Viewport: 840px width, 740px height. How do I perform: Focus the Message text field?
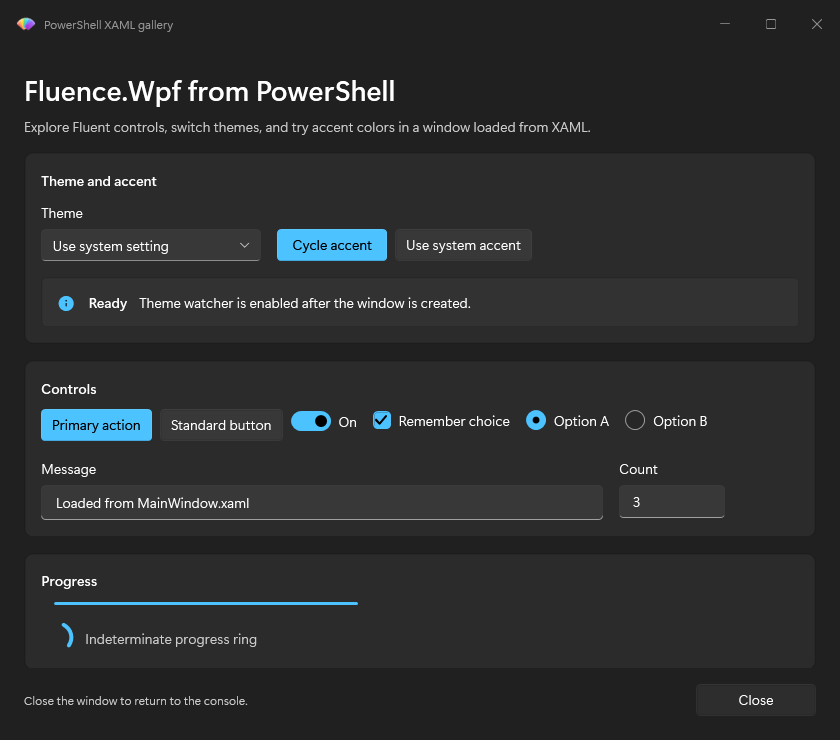[322, 503]
